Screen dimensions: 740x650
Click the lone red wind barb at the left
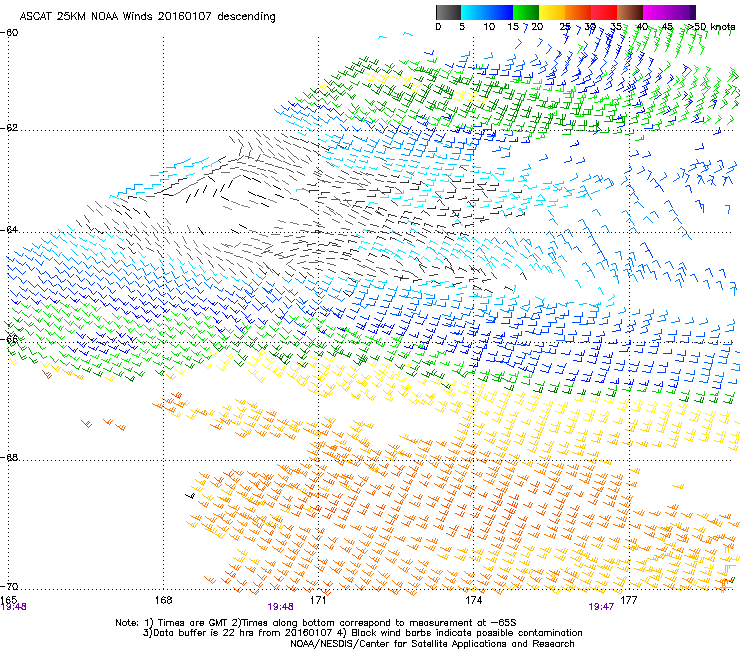pos(87,423)
